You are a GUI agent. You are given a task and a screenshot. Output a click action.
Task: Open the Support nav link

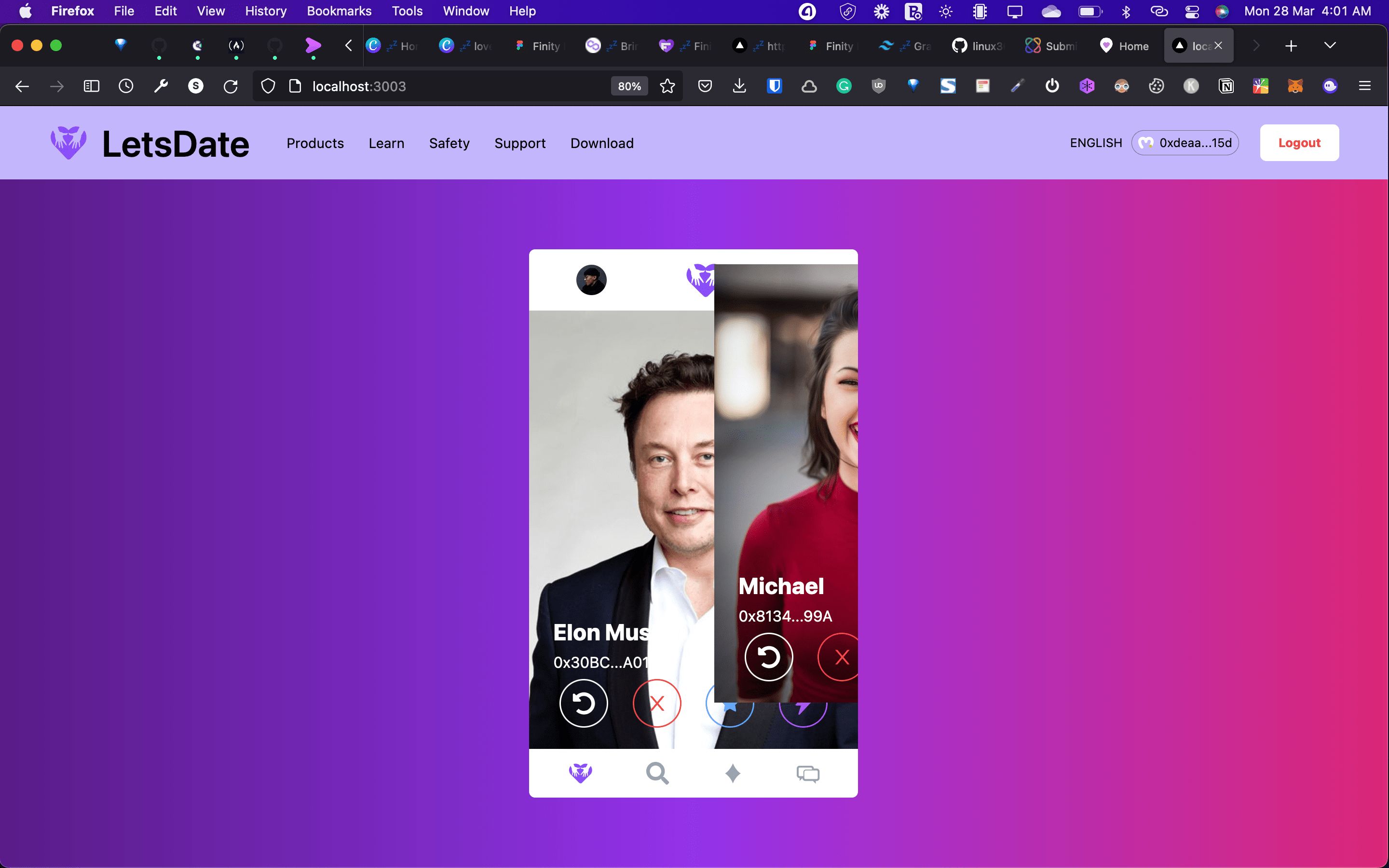520,143
